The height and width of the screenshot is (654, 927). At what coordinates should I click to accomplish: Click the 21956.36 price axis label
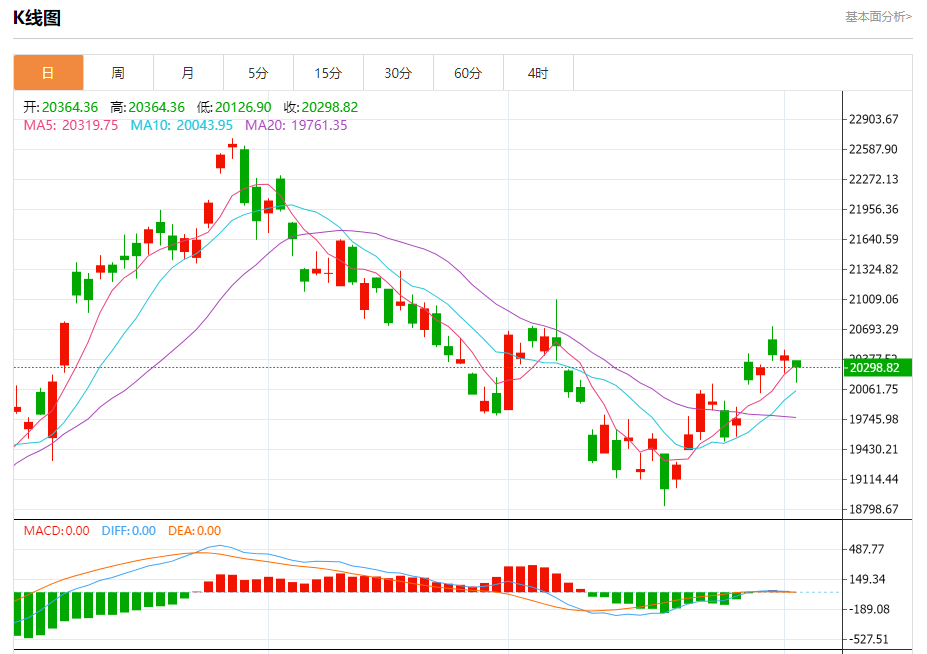click(874, 209)
